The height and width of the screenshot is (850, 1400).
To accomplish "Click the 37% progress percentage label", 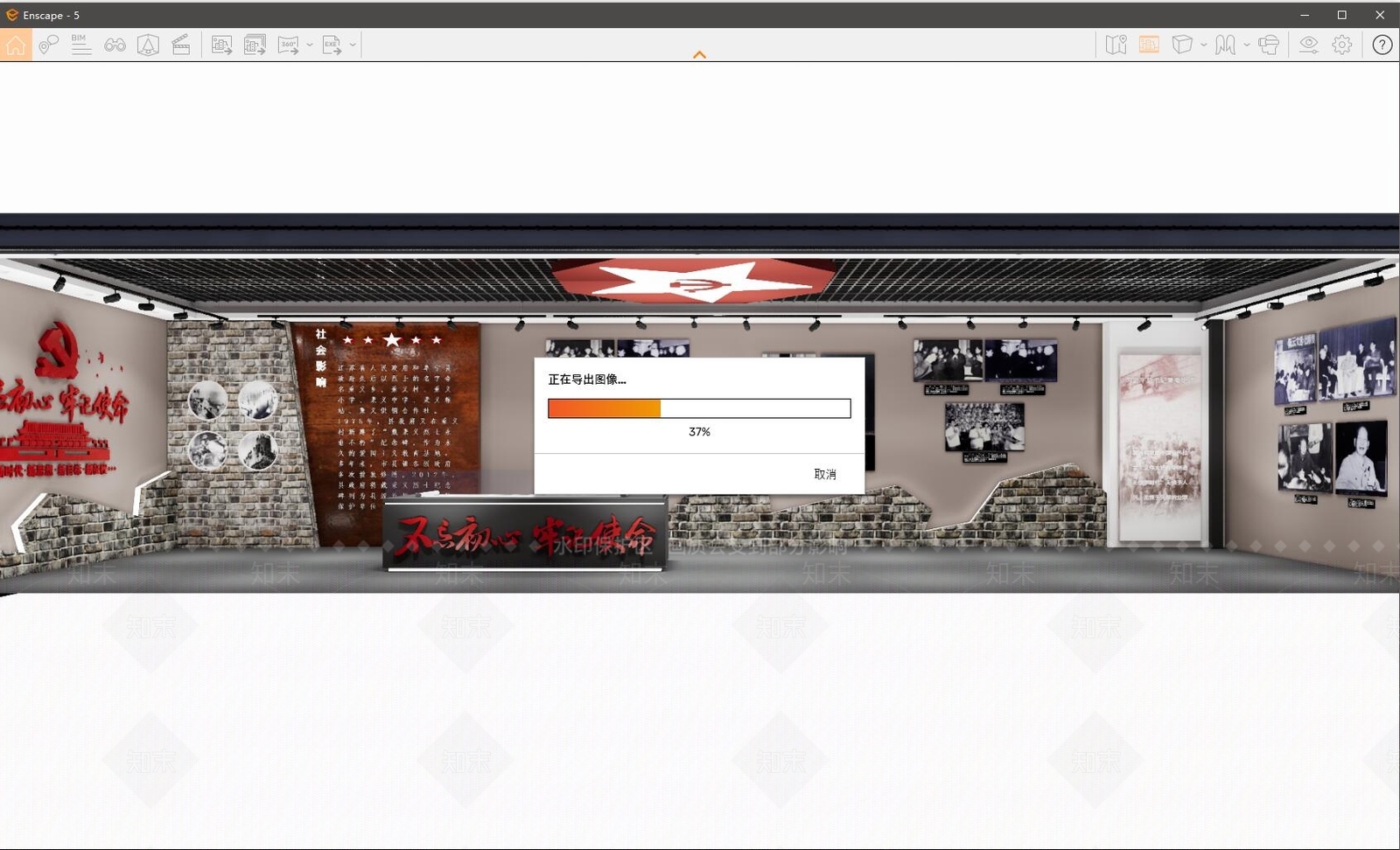I will tap(699, 432).
